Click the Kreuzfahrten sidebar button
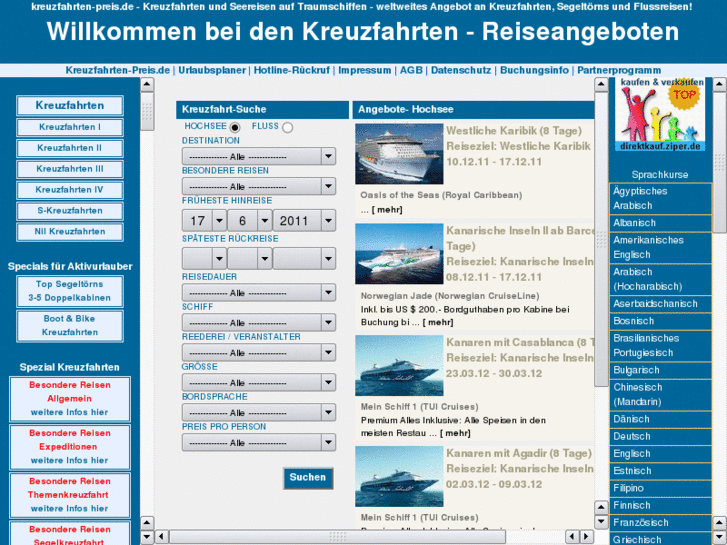Viewport: 727px width, 545px height. click(x=70, y=106)
